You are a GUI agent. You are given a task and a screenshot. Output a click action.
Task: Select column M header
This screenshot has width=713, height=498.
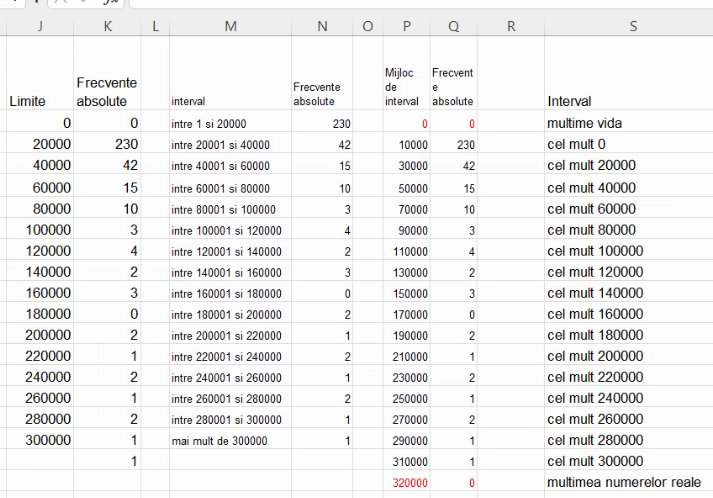click(230, 27)
